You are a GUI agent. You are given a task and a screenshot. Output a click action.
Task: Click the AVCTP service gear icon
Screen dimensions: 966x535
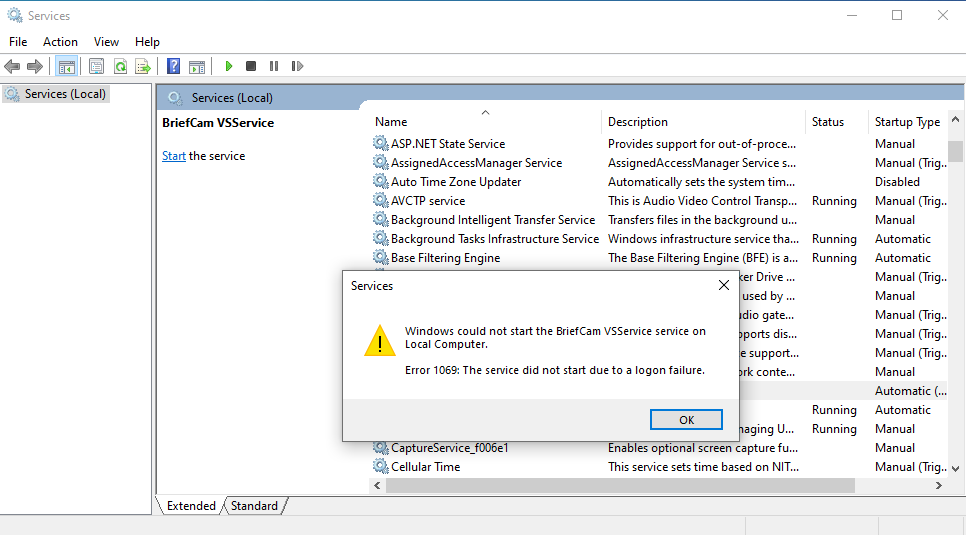(381, 200)
